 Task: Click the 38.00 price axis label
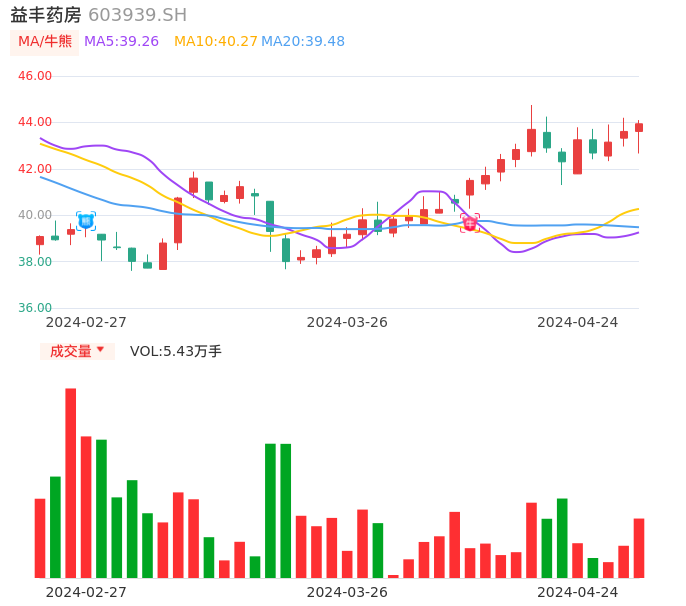coord(35,262)
